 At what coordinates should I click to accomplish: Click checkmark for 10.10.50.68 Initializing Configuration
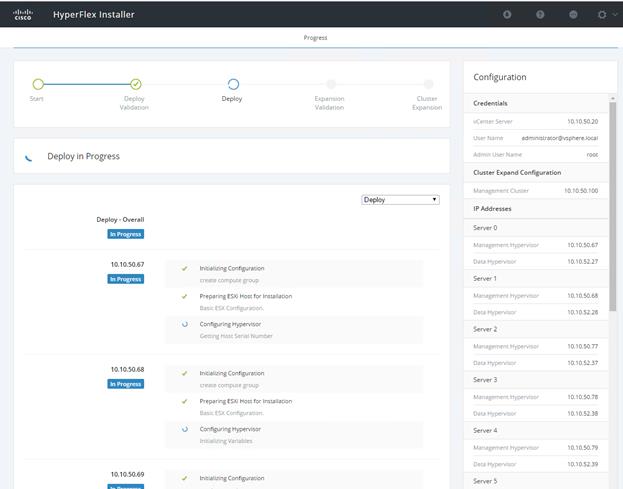coord(184,373)
